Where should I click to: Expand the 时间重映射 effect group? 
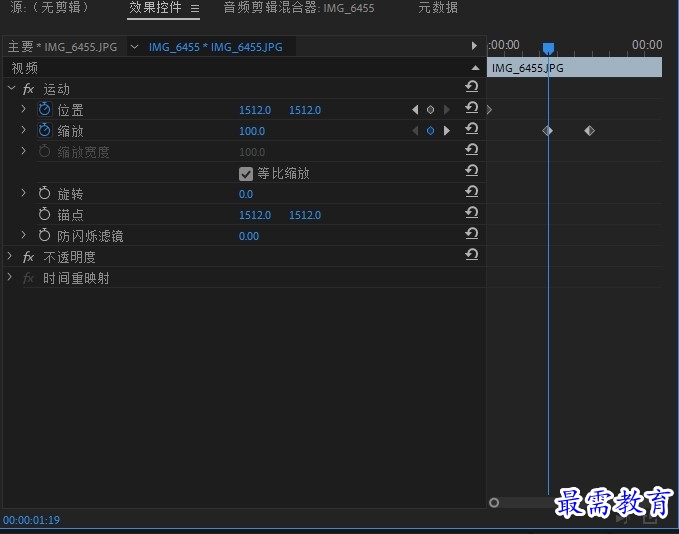(x=10, y=277)
